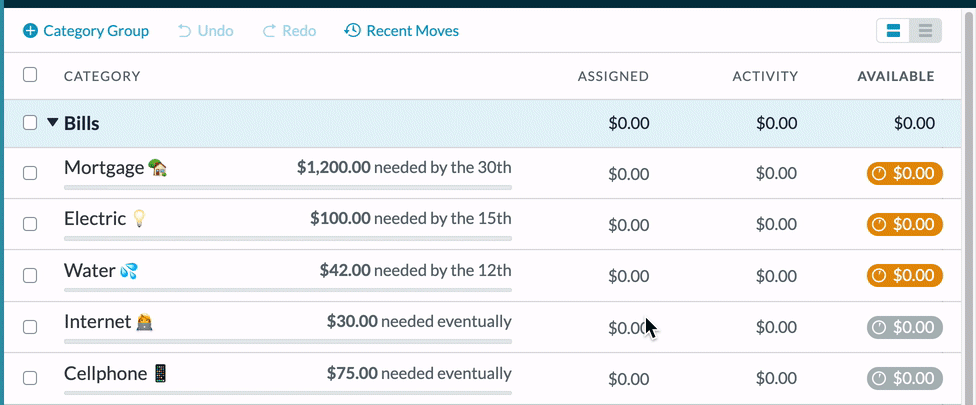Select the Water category checkbox
Image resolution: width=976 pixels, height=405 pixels.
coord(30,276)
